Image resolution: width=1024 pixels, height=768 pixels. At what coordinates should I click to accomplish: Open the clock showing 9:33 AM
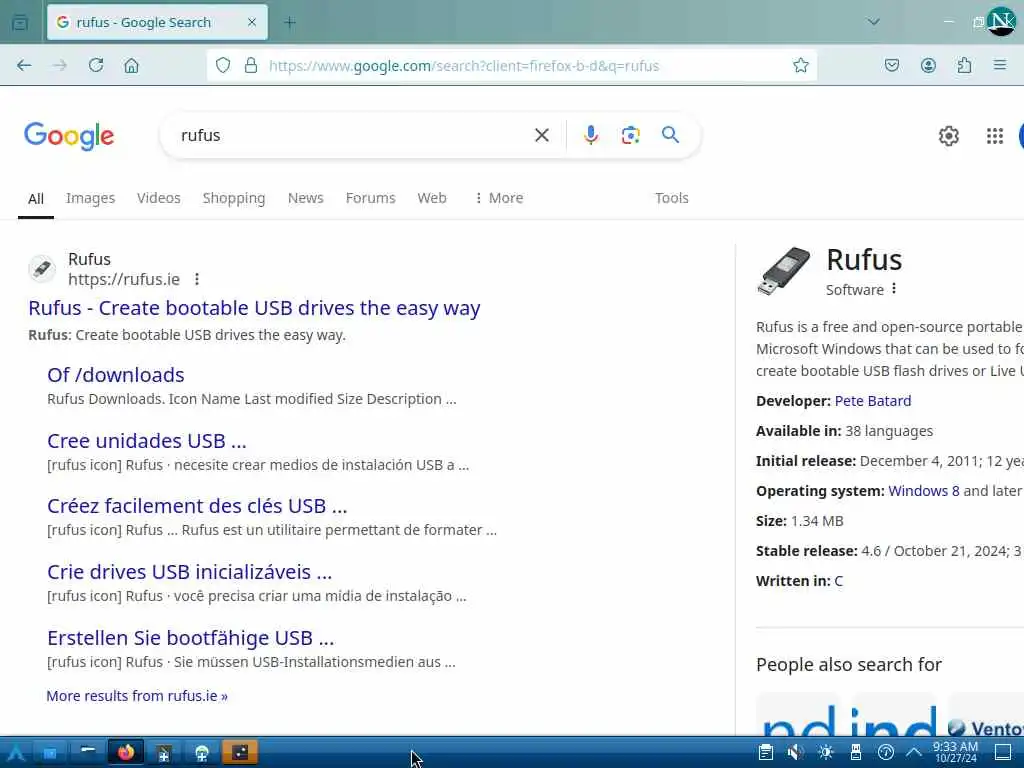[x=955, y=752]
